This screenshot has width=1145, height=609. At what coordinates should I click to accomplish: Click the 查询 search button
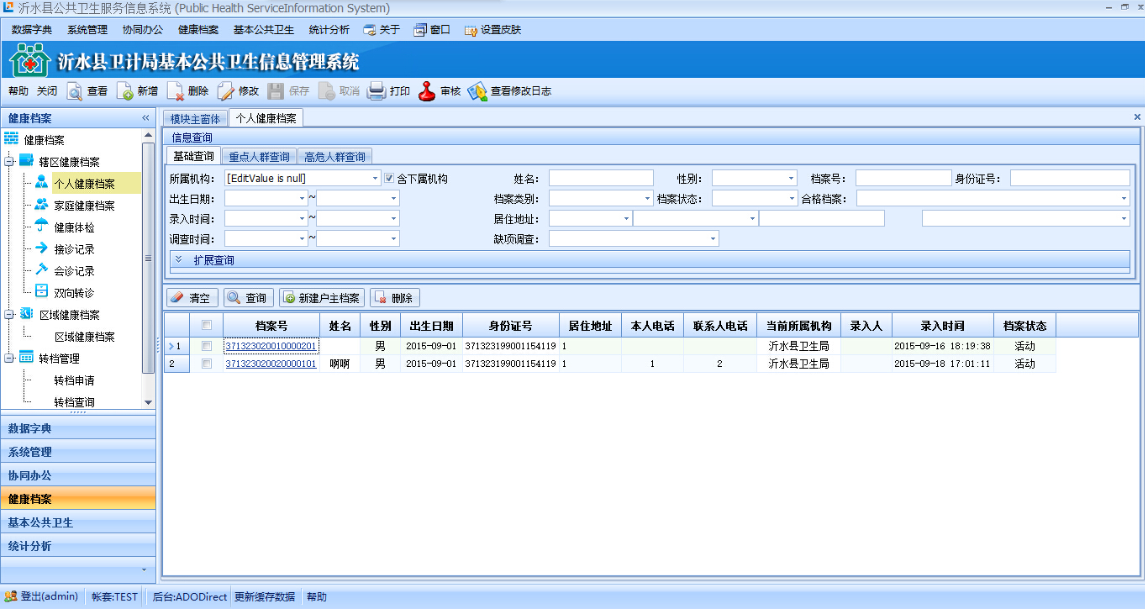pos(247,298)
